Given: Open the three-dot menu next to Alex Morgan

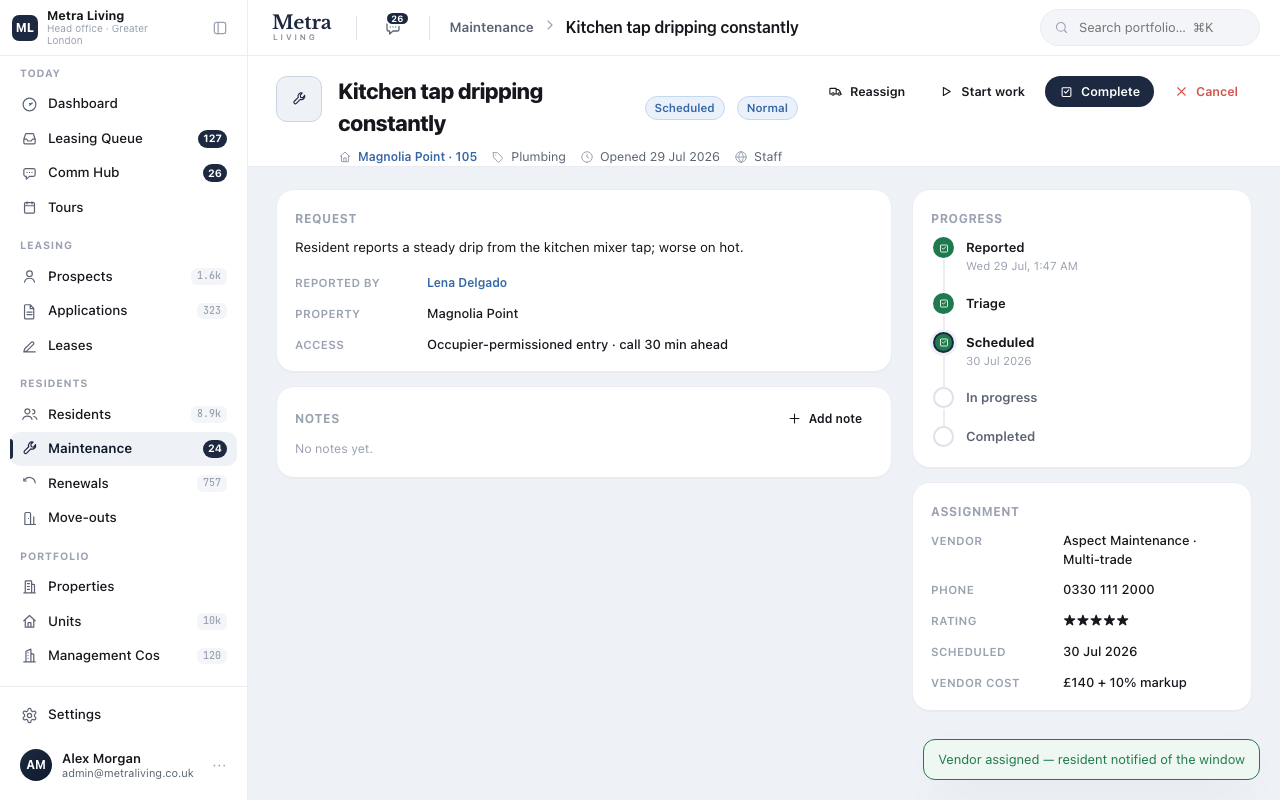Looking at the screenshot, I should click(219, 766).
